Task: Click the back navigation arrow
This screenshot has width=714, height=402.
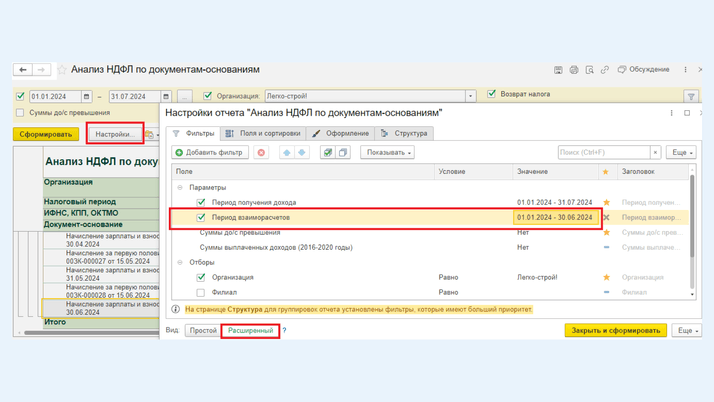Action: tap(22, 70)
